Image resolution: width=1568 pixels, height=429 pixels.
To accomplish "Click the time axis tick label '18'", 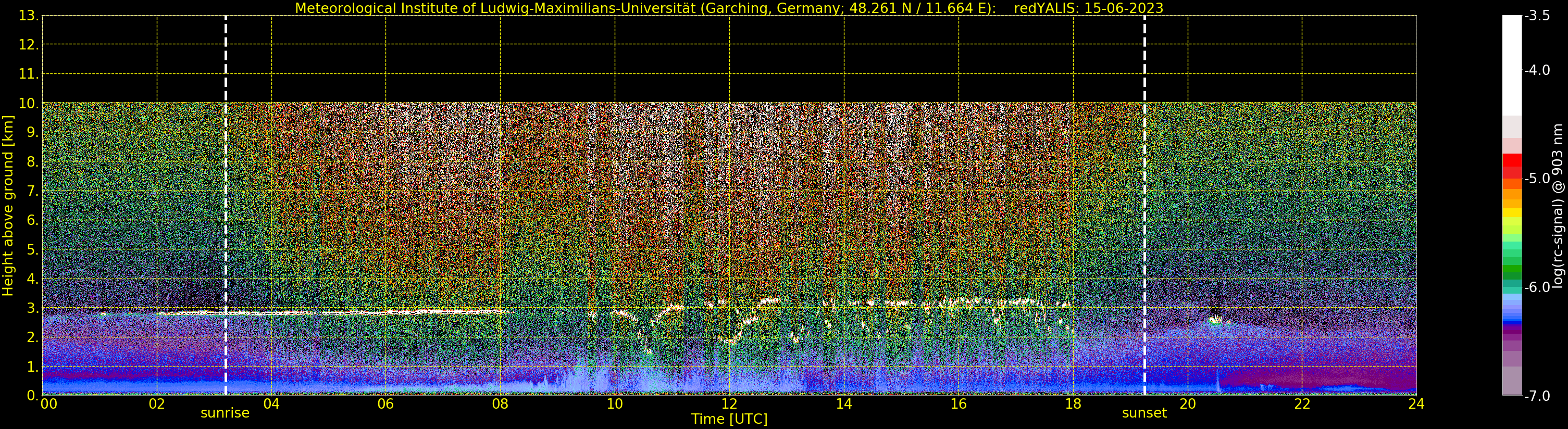I will [x=1073, y=404].
